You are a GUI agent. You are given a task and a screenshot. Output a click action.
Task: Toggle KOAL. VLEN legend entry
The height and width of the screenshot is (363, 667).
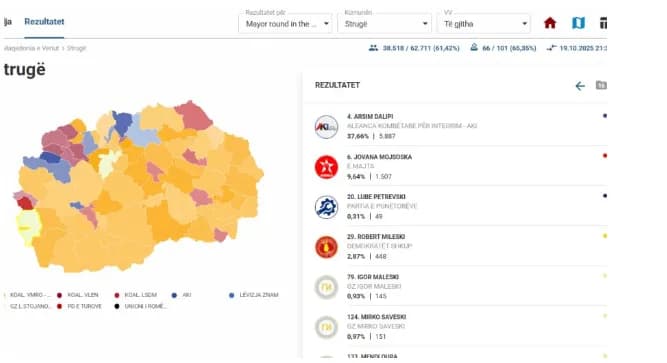point(78,295)
